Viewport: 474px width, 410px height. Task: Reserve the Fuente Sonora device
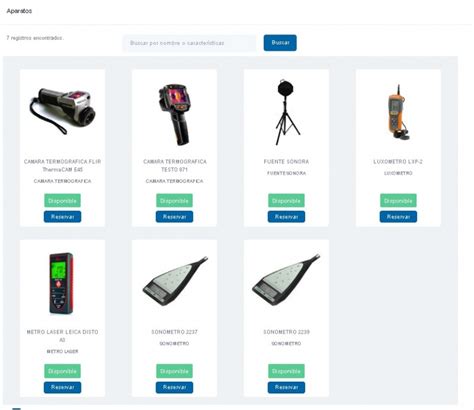[286, 217]
